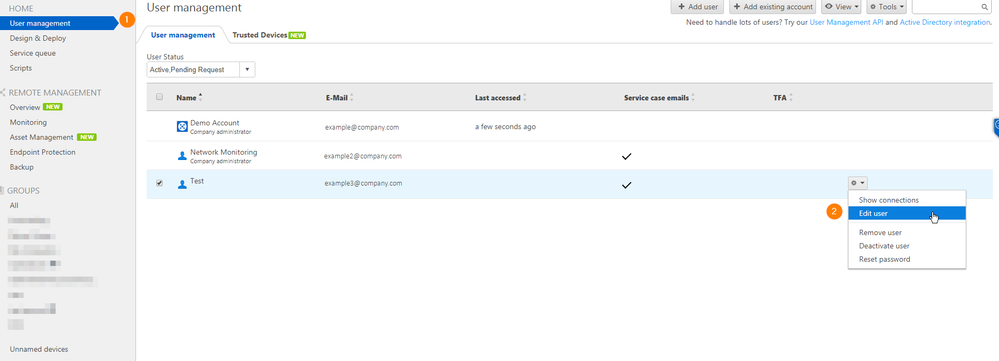Click Test user service emails checkmark
The width and height of the screenshot is (999, 361).
[626, 185]
